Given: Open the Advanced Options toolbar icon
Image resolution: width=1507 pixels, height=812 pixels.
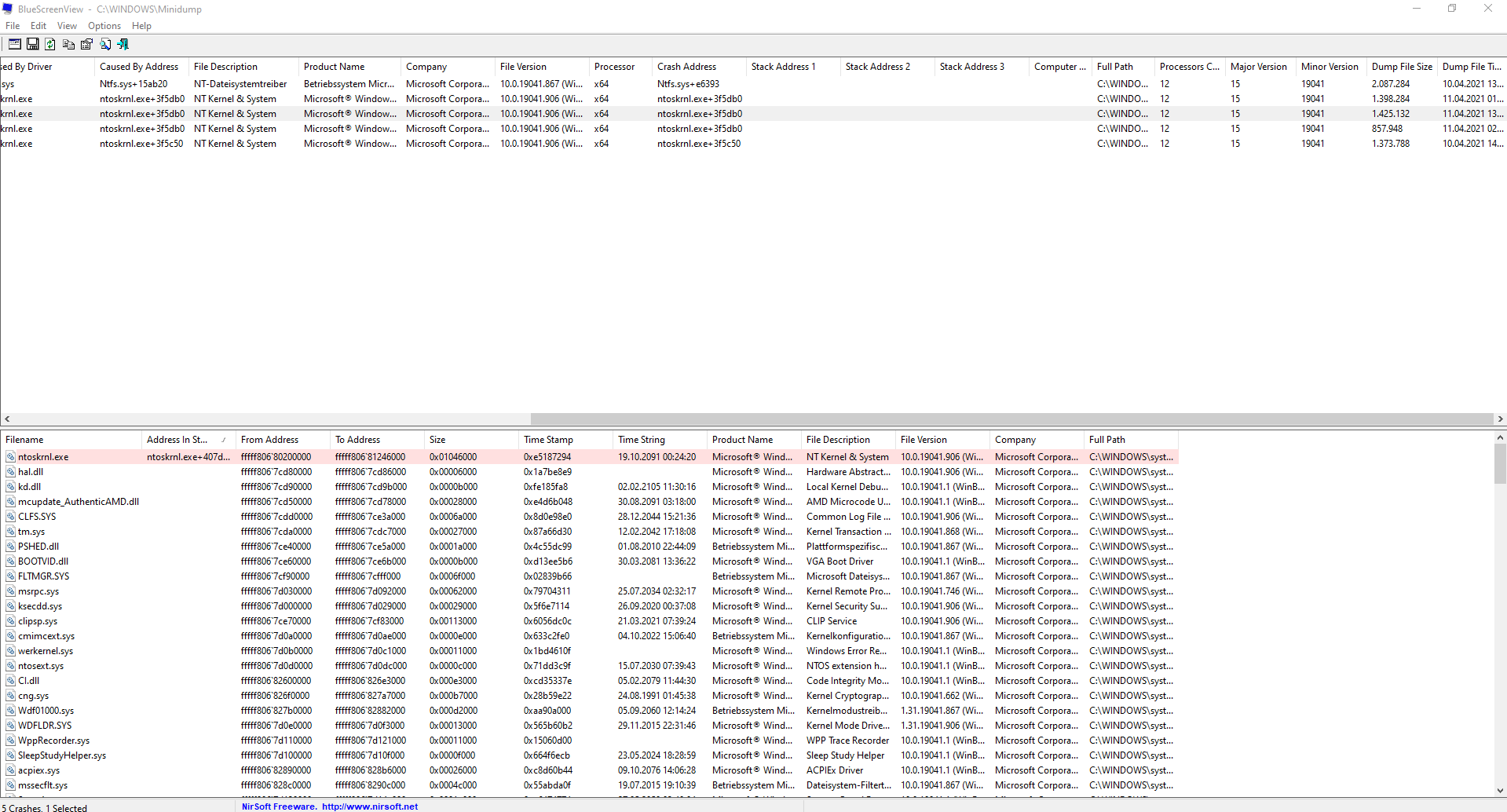Looking at the screenshot, I should tap(15, 44).
